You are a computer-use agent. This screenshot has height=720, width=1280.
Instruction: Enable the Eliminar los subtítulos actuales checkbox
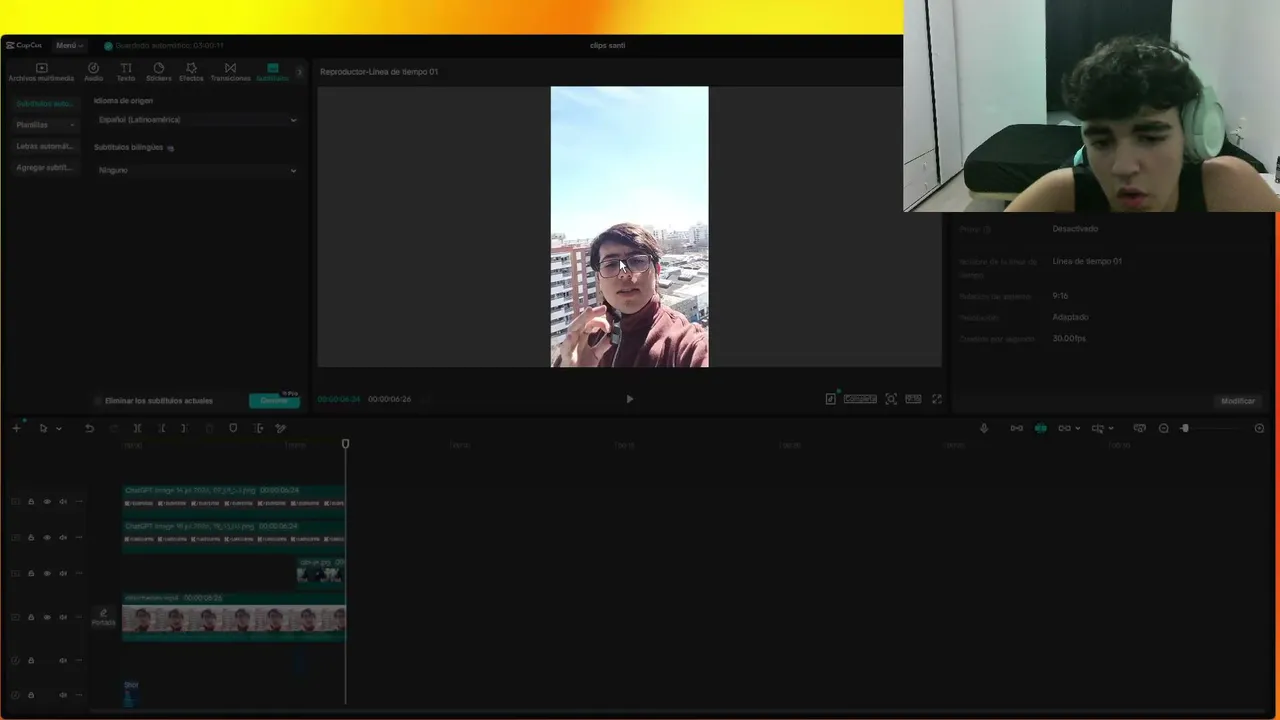pyautogui.click(x=98, y=401)
